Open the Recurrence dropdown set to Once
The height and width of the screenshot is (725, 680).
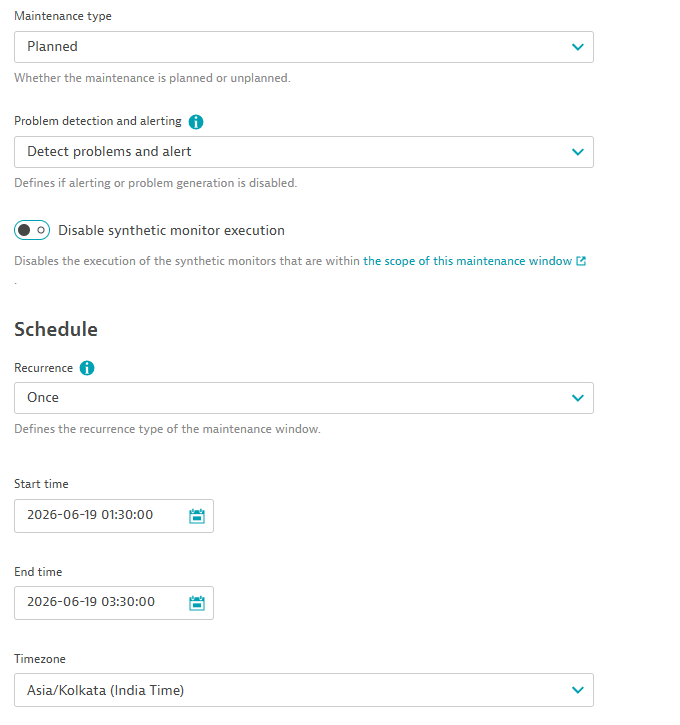pyautogui.click(x=304, y=398)
